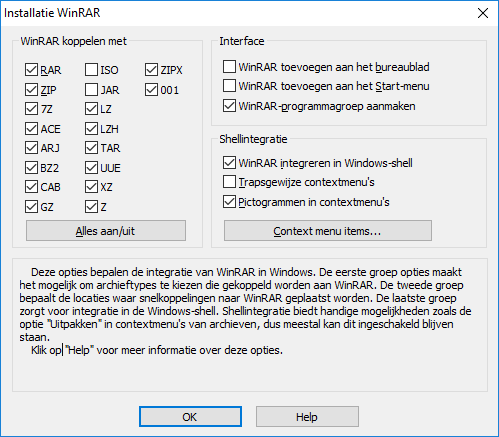Enable Trapsgewijze contextmenu's option
Image resolution: width=499 pixels, height=437 pixels.
pos(229,182)
